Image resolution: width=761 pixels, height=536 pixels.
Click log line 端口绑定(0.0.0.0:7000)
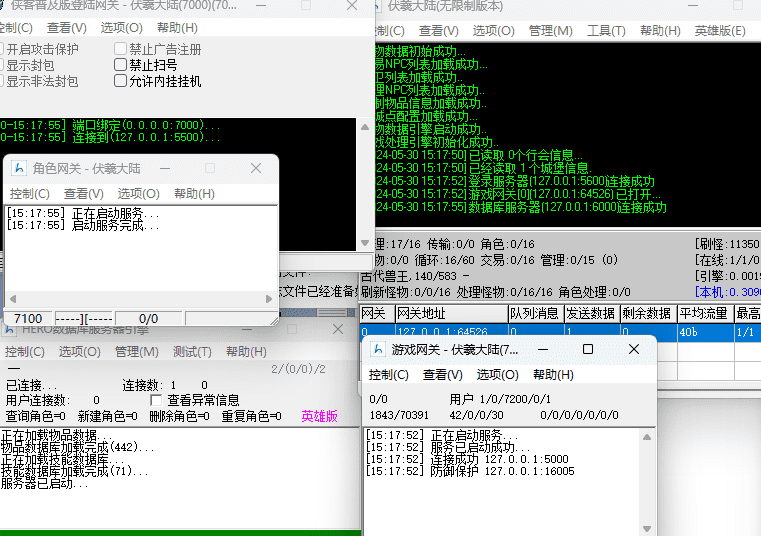[x=110, y=125]
